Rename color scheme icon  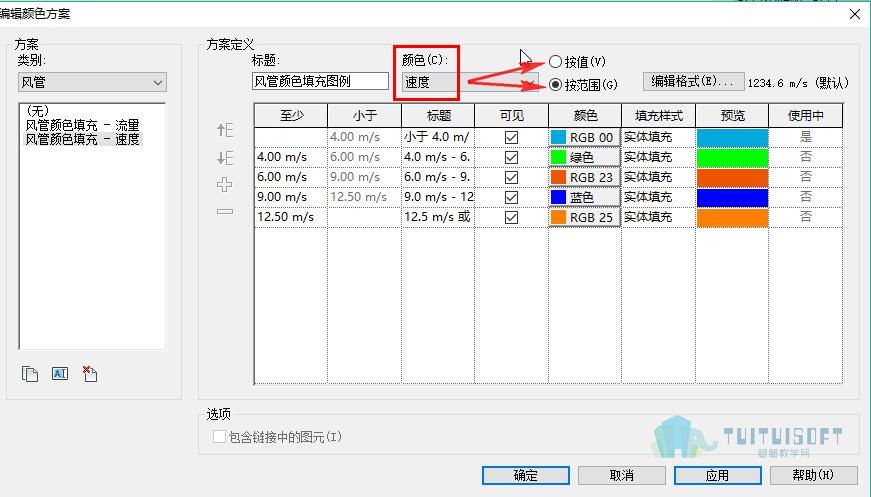tap(60, 374)
